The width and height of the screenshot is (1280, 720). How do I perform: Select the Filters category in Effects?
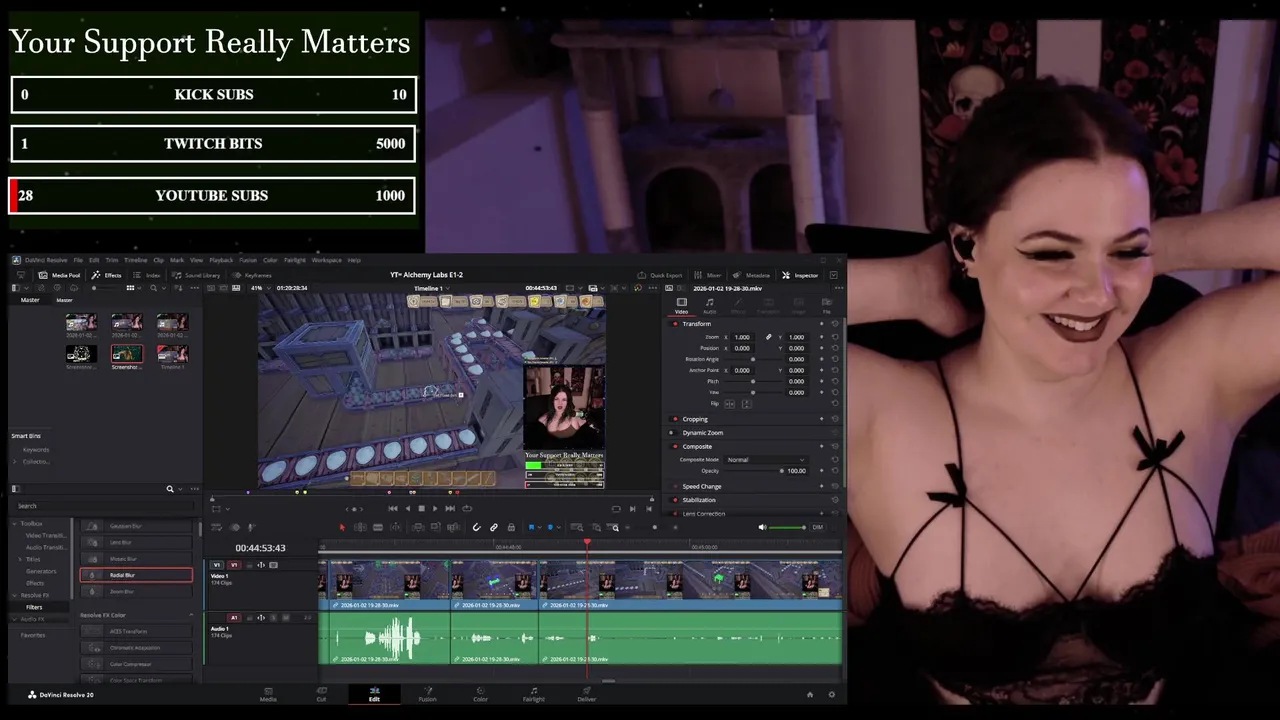click(34, 607)
